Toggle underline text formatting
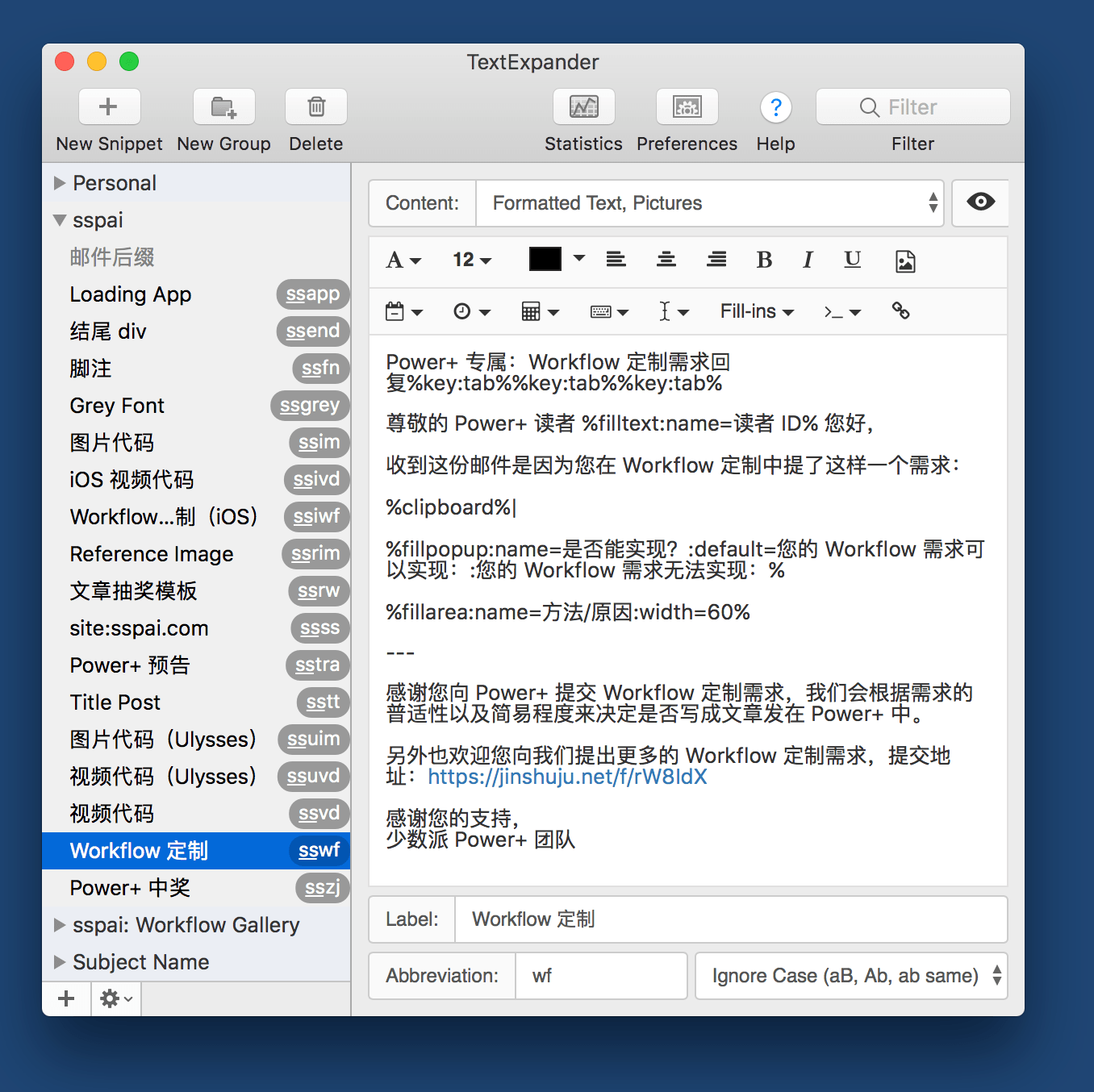The height and width of the screenshot is (1092, 1094). point(852,260)
